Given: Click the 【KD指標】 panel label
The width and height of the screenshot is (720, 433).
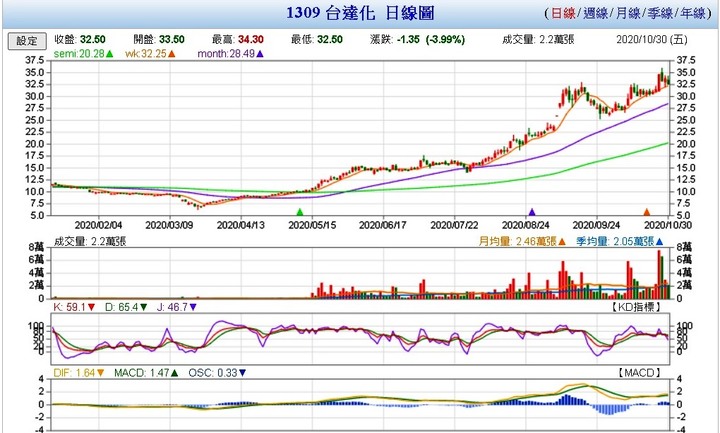Looking at the screenshot, I should click(636, 307).
